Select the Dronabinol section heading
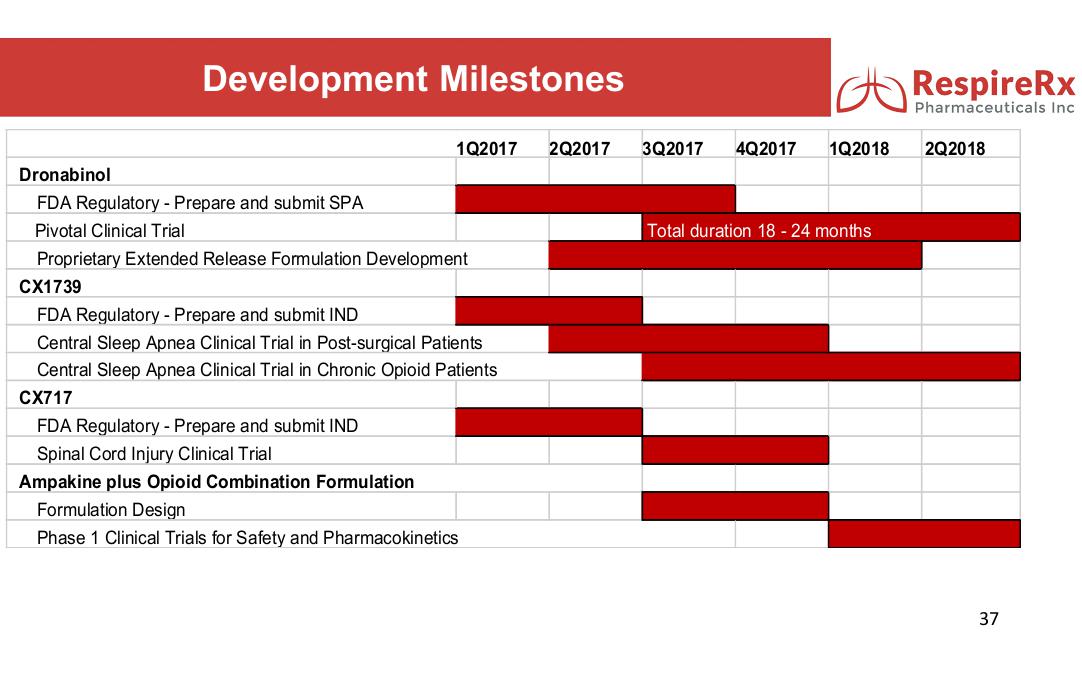 click(65, 175)
